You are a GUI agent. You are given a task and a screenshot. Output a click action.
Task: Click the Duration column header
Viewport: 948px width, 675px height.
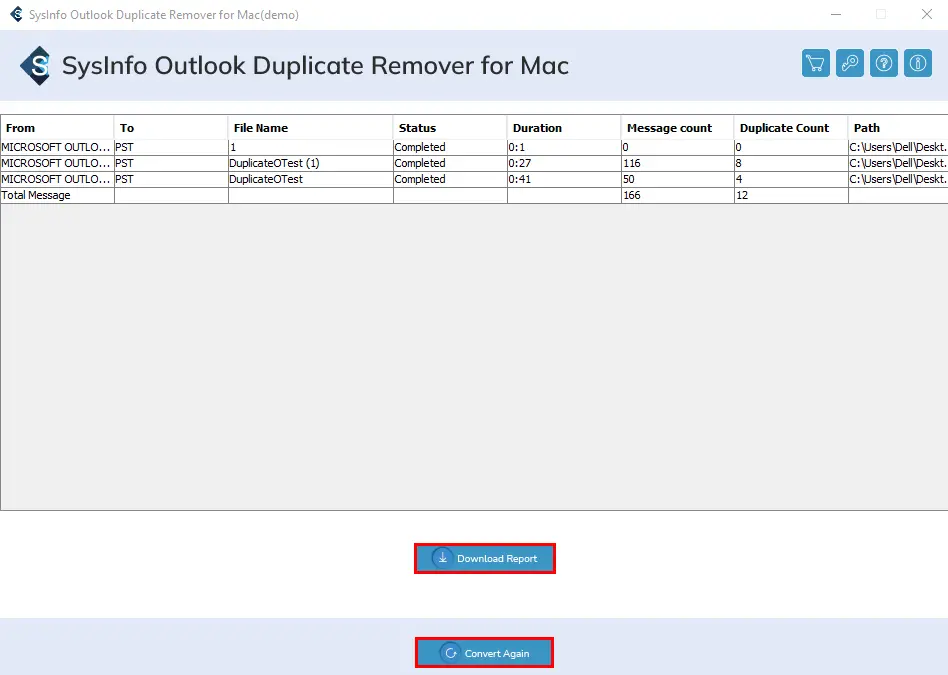(x=564, y=128)
